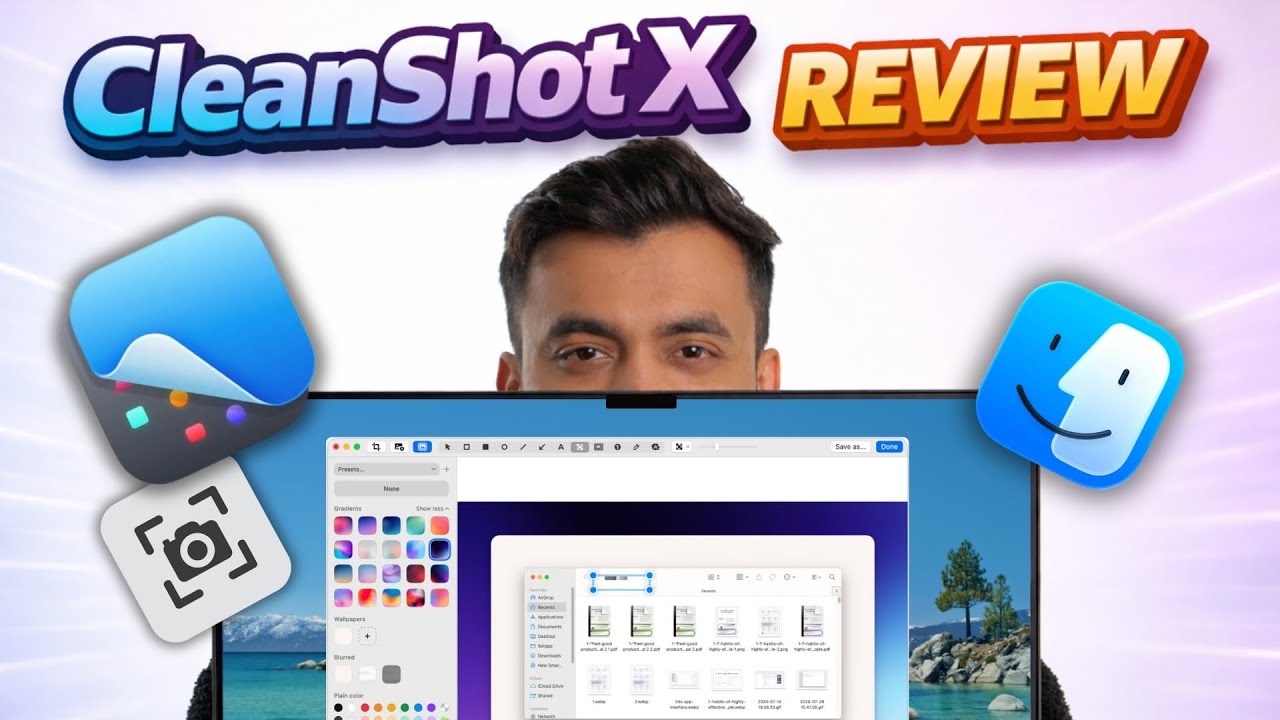Click the Finder window vertical scrollbar

[x=839, y=600]
